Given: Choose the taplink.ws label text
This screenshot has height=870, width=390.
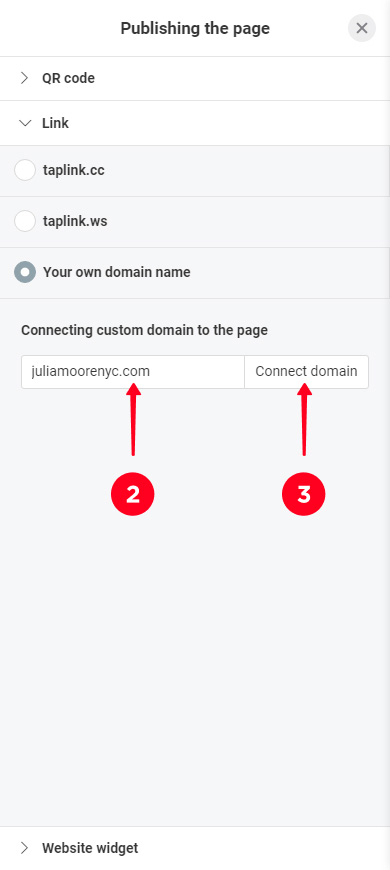Looking at the screenshot, I should [x=75, y=221].
